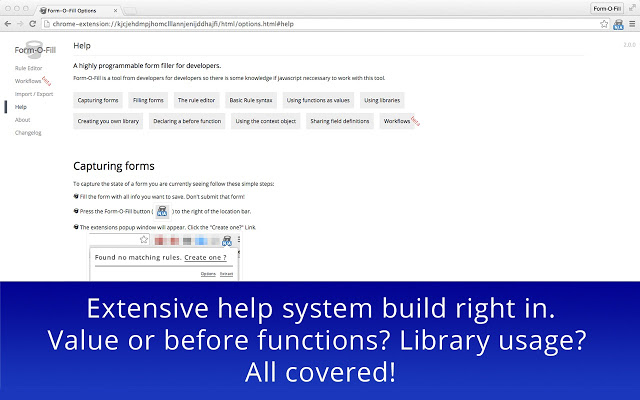Open the Basic Rule syntax topic
The height and width of the screenshot is (400, 640).
(251, 100)
